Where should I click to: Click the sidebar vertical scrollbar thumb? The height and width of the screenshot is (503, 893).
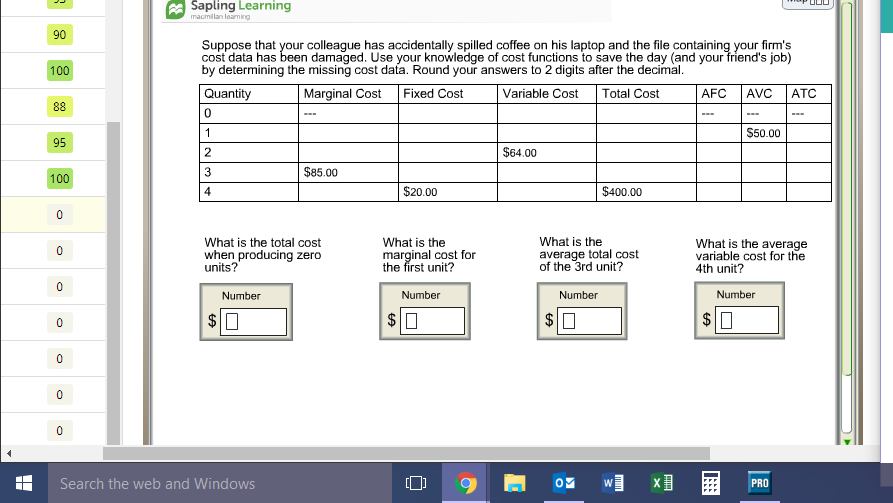[x=113, y=283]
